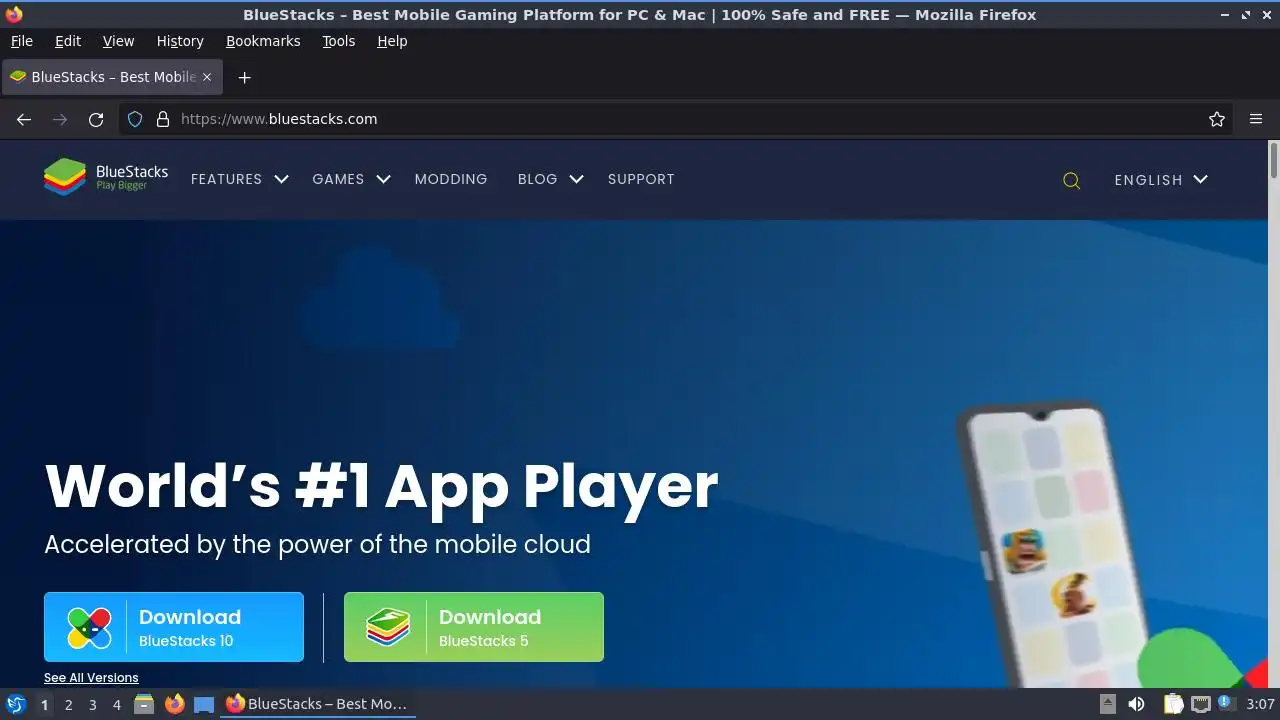This screenshot has width=1280, height=720.
Task: Open the tracking protection shield icon
Action: [135, 119]
